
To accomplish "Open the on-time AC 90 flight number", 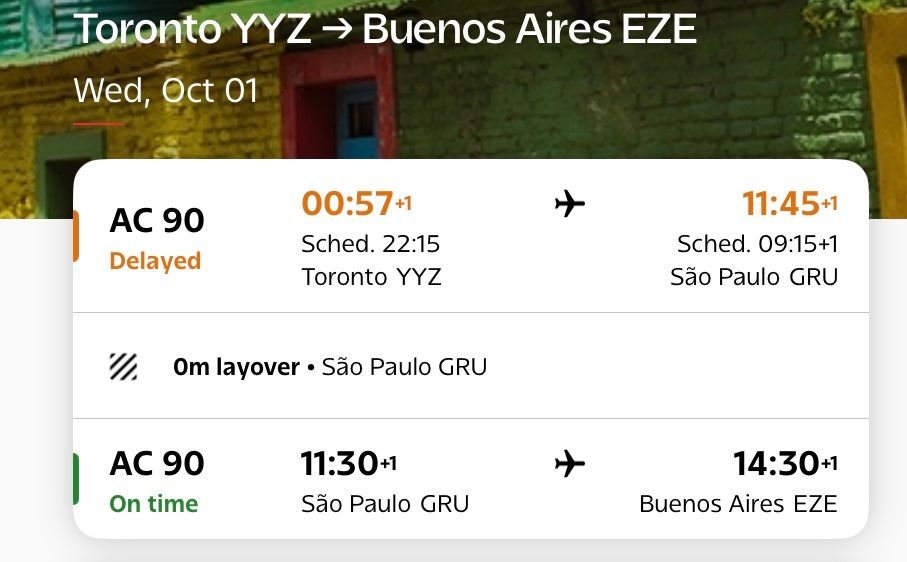I will [157, 464].
